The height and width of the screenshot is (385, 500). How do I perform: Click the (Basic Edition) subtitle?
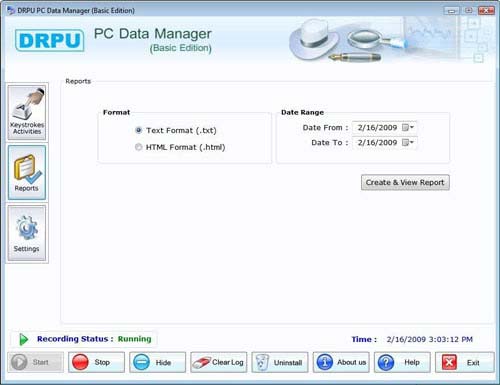pyautogui.click(x=181, y=48)
